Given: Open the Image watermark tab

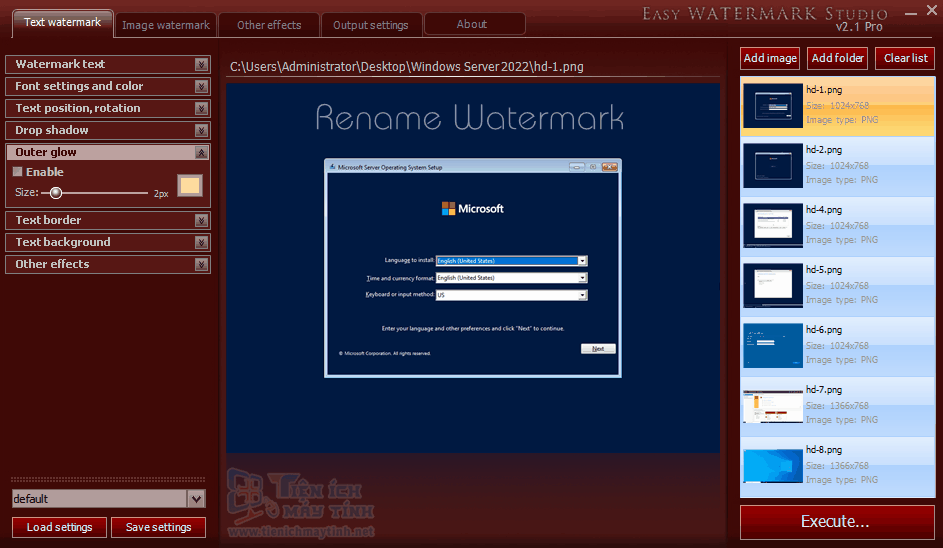Looking at the screenshot, I should click(x=165, y=25).
